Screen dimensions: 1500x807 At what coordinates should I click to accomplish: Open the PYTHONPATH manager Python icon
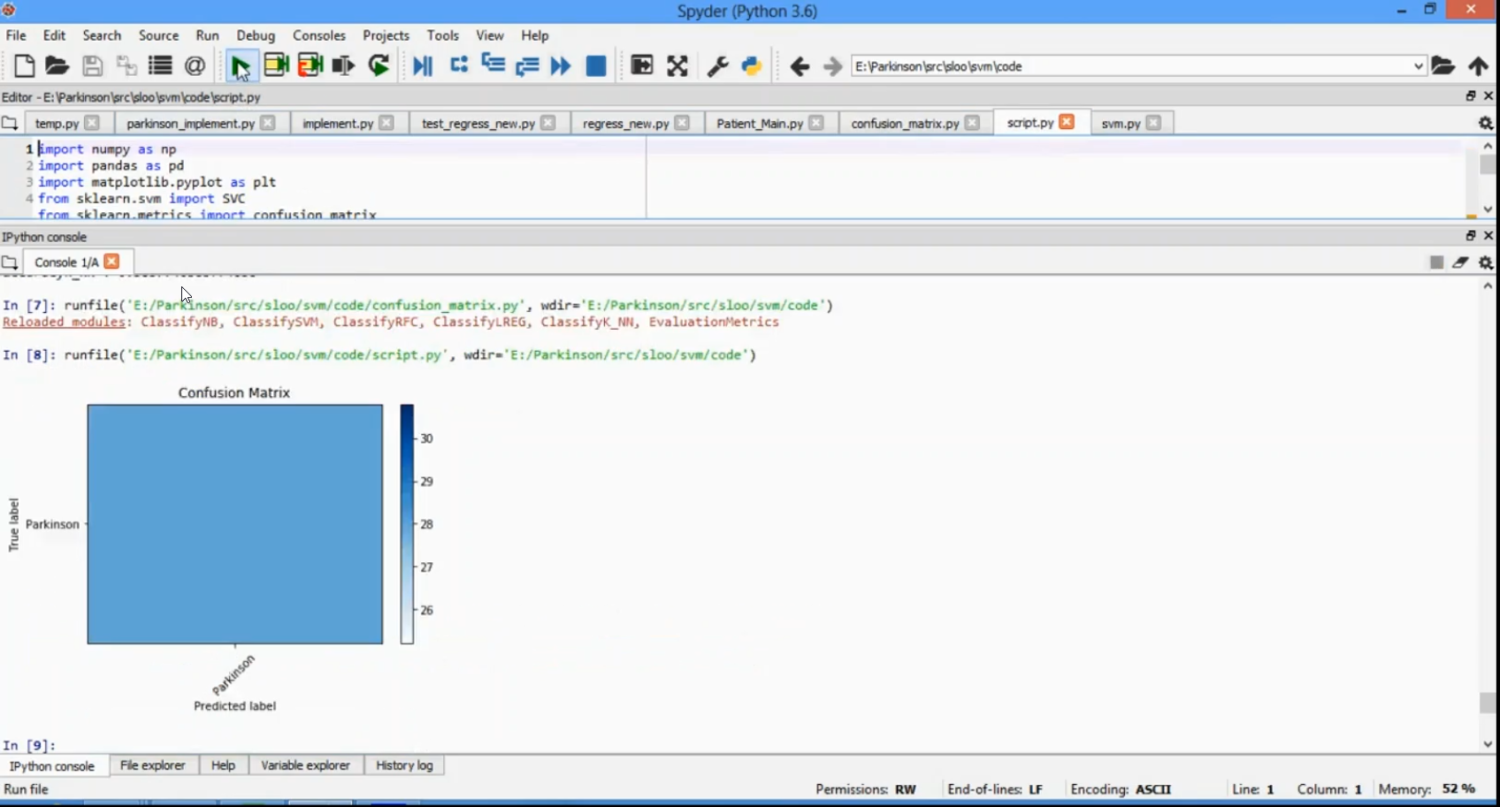coord(751,66)
